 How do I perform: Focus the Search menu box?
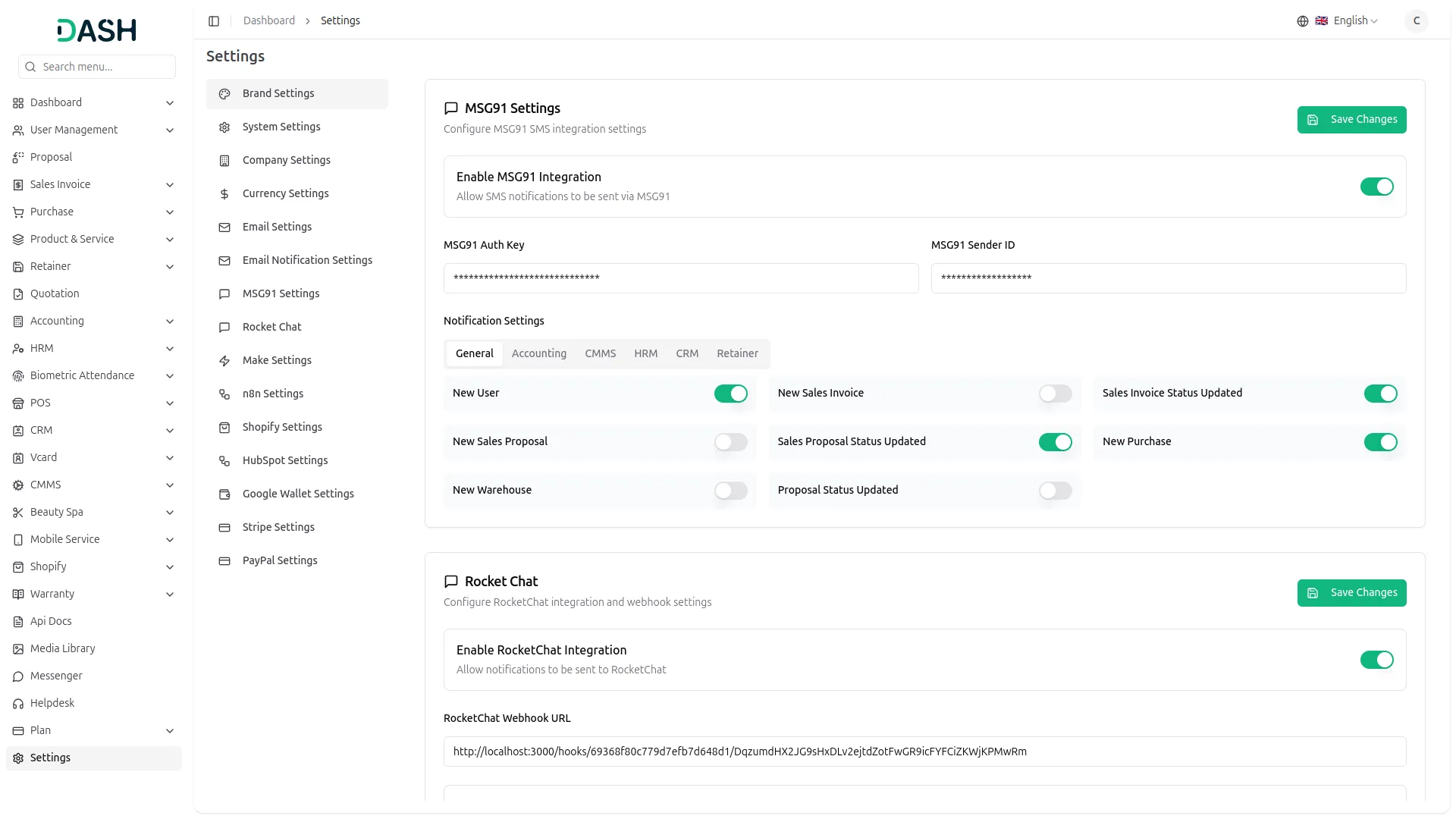(97, 67)
